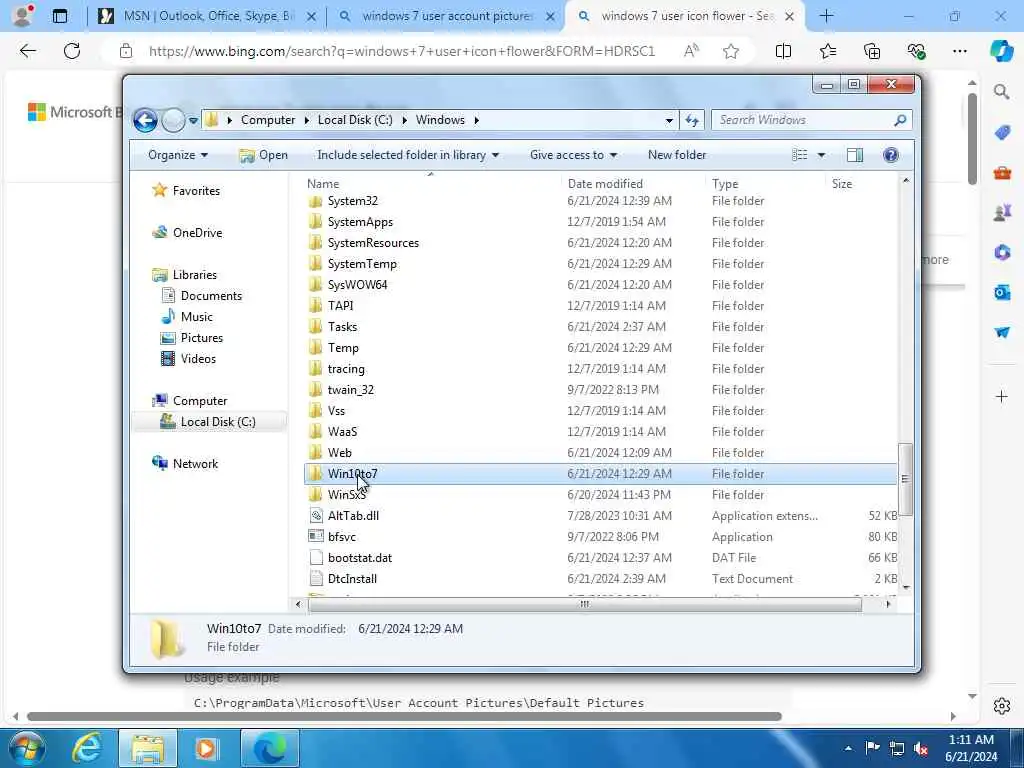Refresh the Windows folder view
1024x768 pixels.
692,120
